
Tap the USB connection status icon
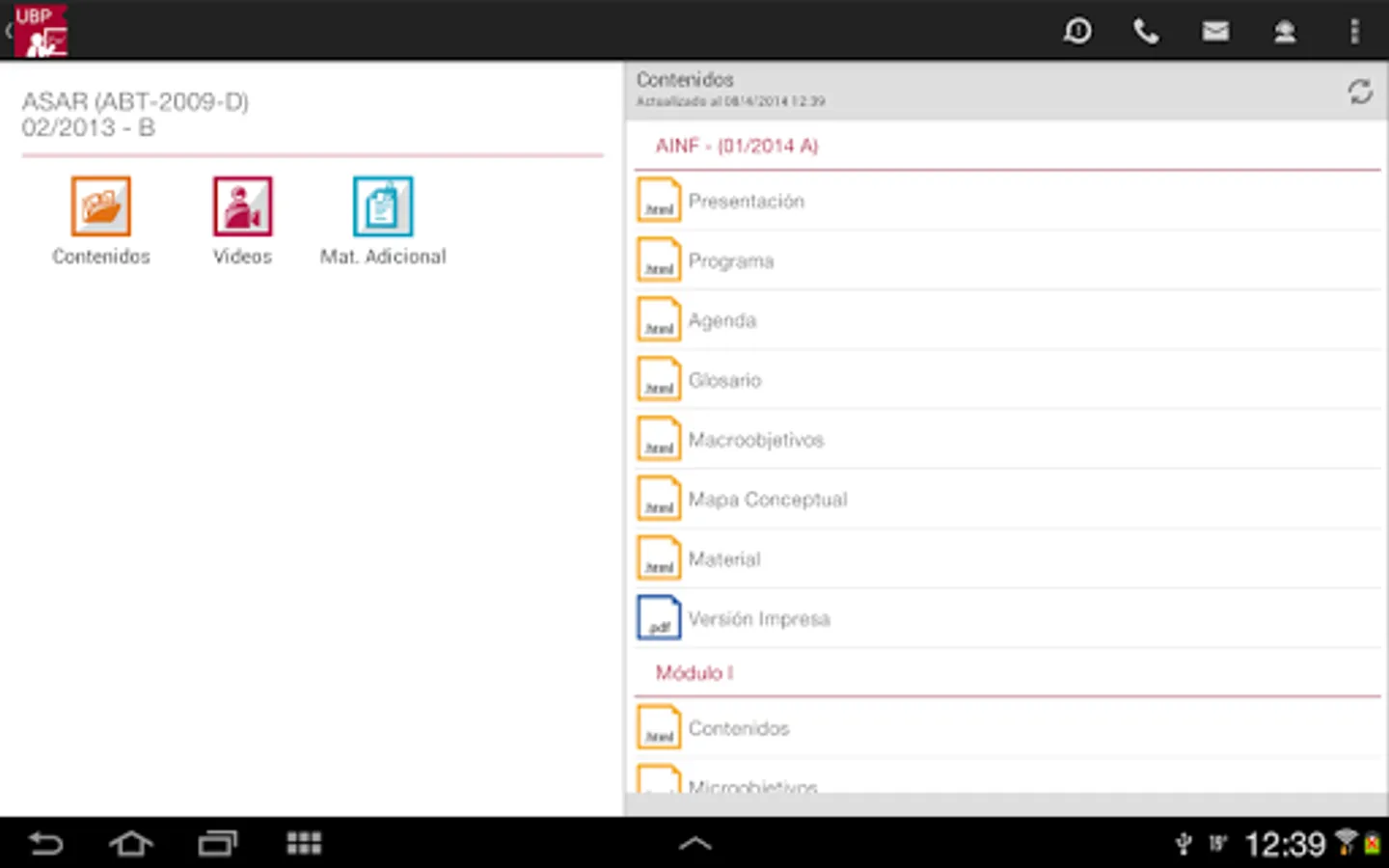(1184, 845)
